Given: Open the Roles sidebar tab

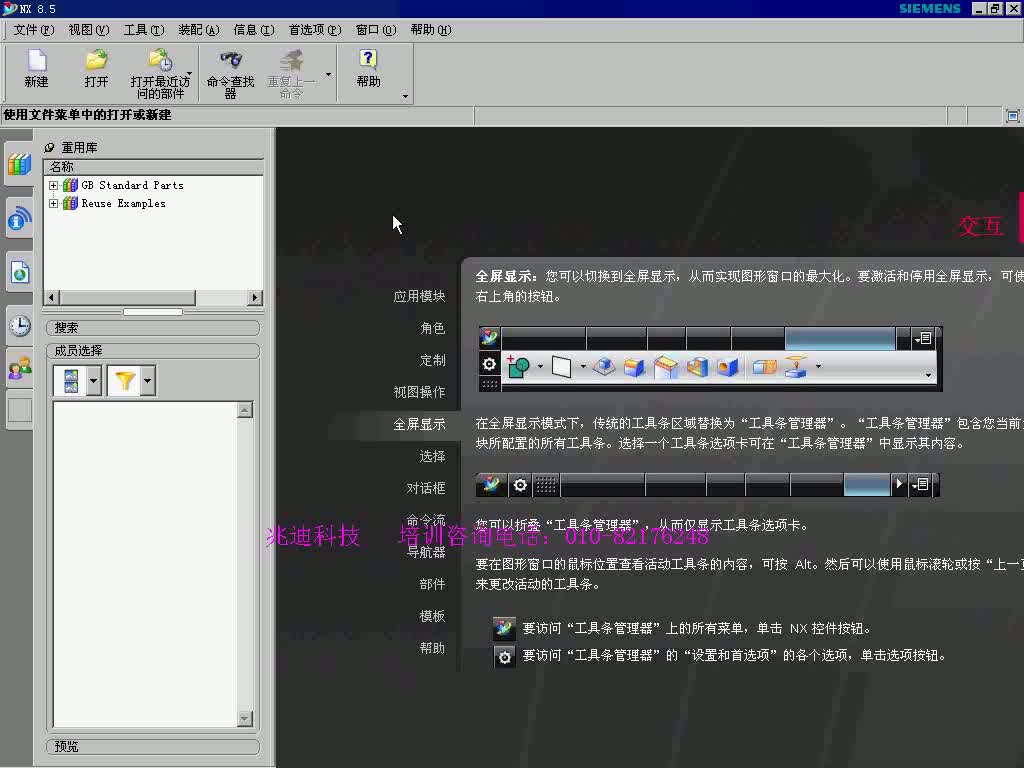Looking at the screenshot, I should click(19, 368).
